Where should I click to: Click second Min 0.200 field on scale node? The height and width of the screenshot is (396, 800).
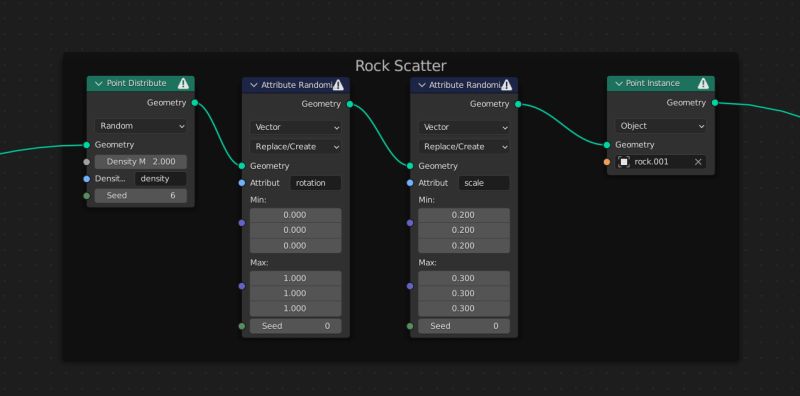pos(464,231)
